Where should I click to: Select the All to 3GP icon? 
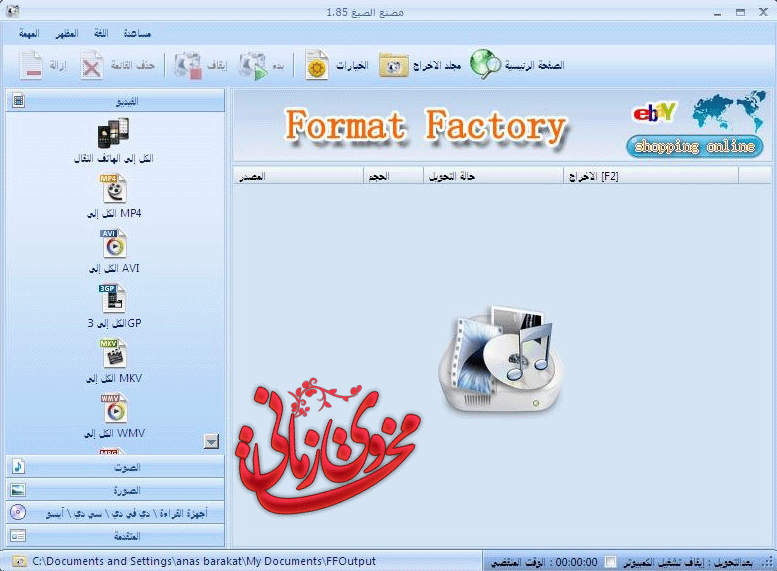click(x=112, y=298)
